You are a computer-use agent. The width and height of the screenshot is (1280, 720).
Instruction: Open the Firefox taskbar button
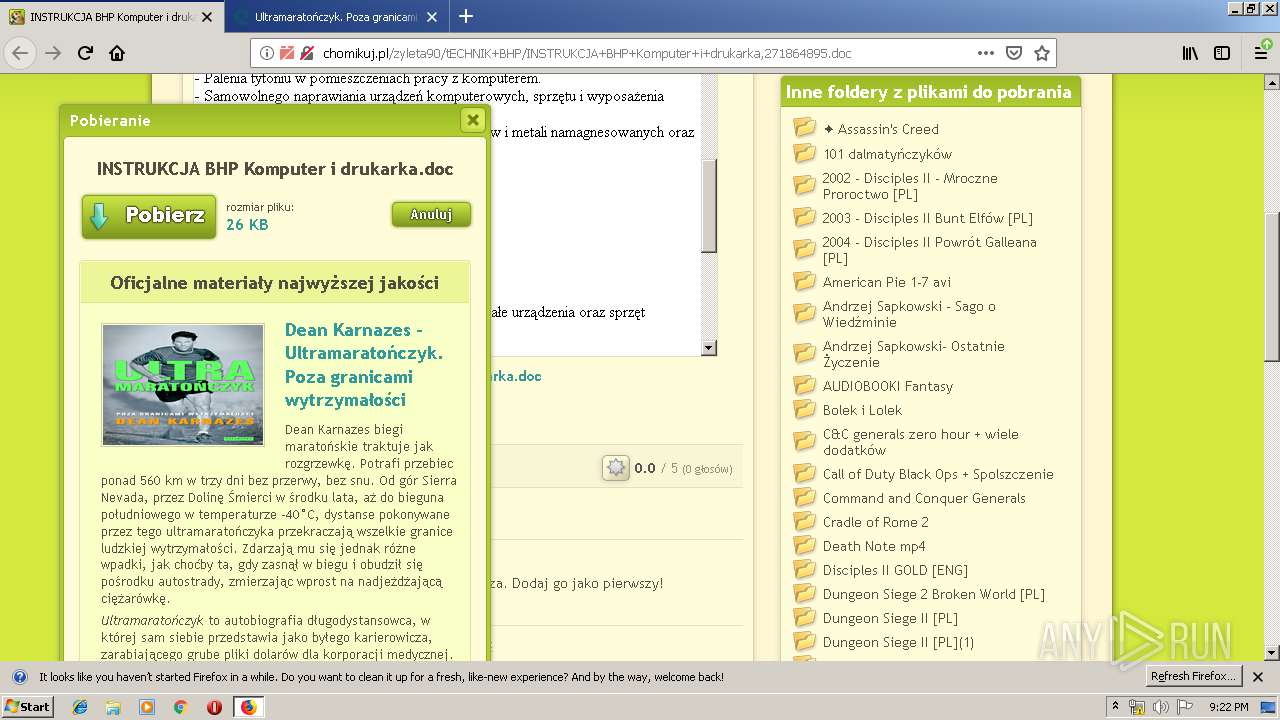point(248,707)
